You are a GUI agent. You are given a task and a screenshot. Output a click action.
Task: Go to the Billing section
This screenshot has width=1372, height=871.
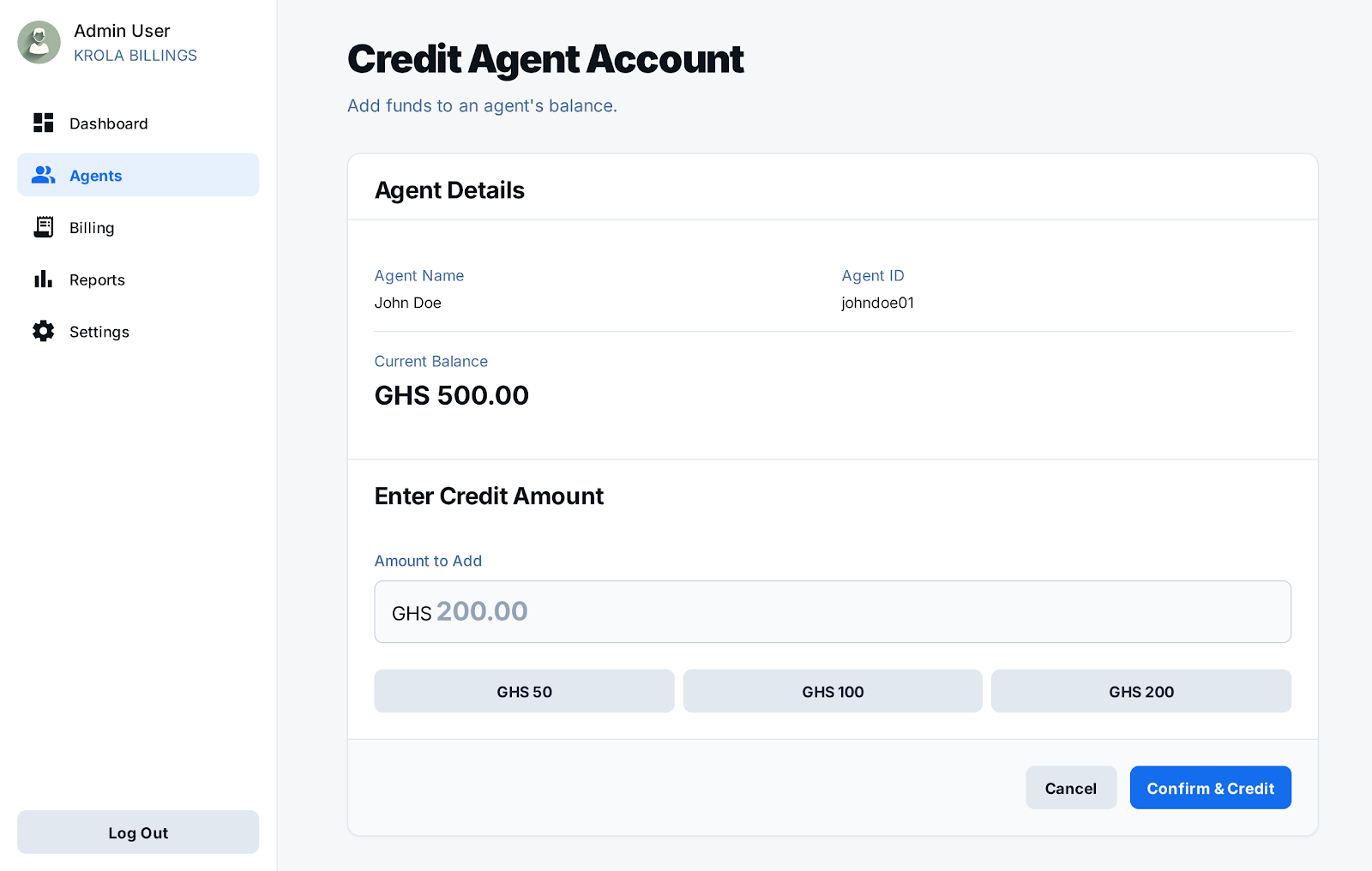(92, 228)
